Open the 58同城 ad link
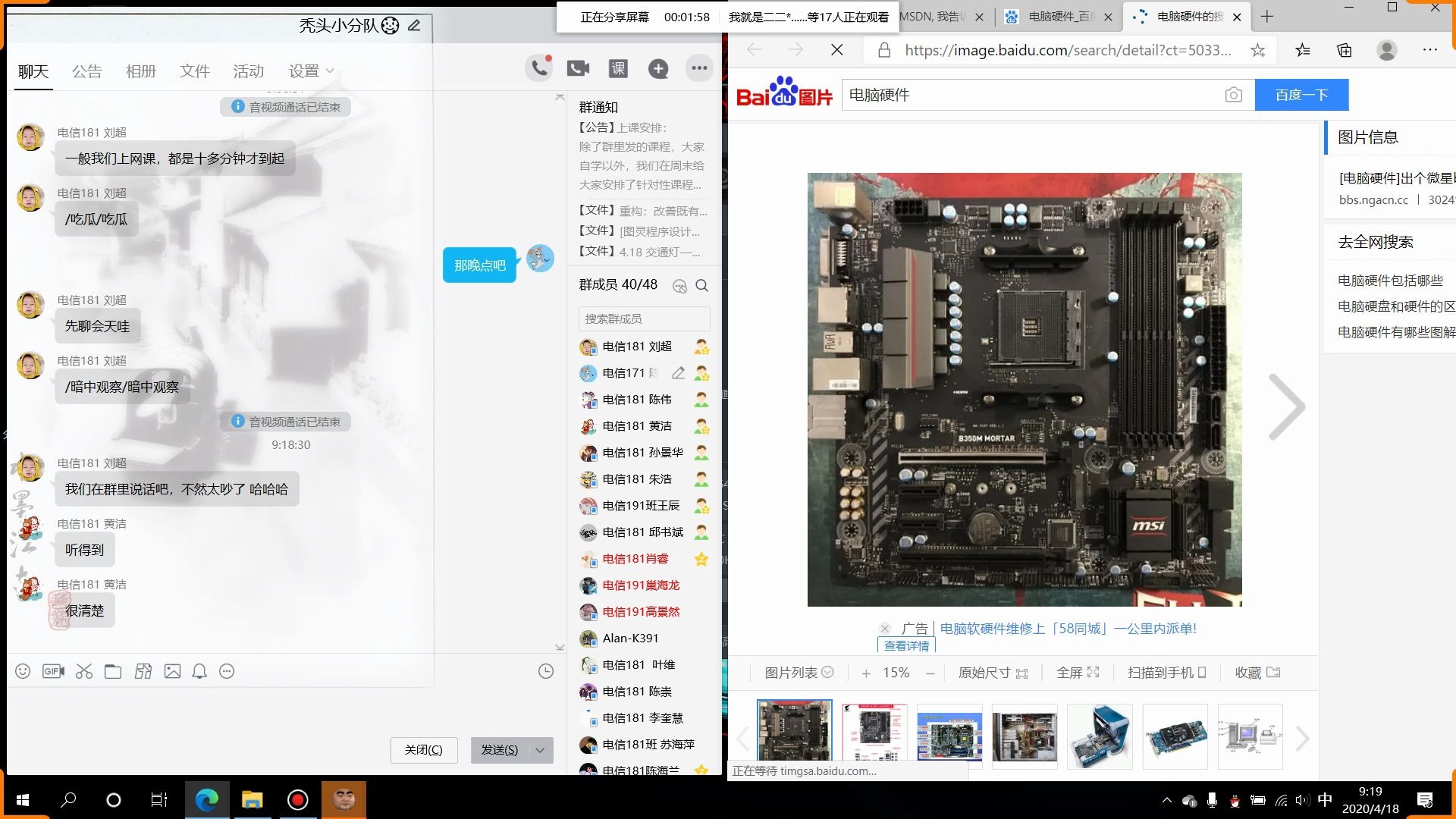The image size is (1456, 819). coord(1068,628)
